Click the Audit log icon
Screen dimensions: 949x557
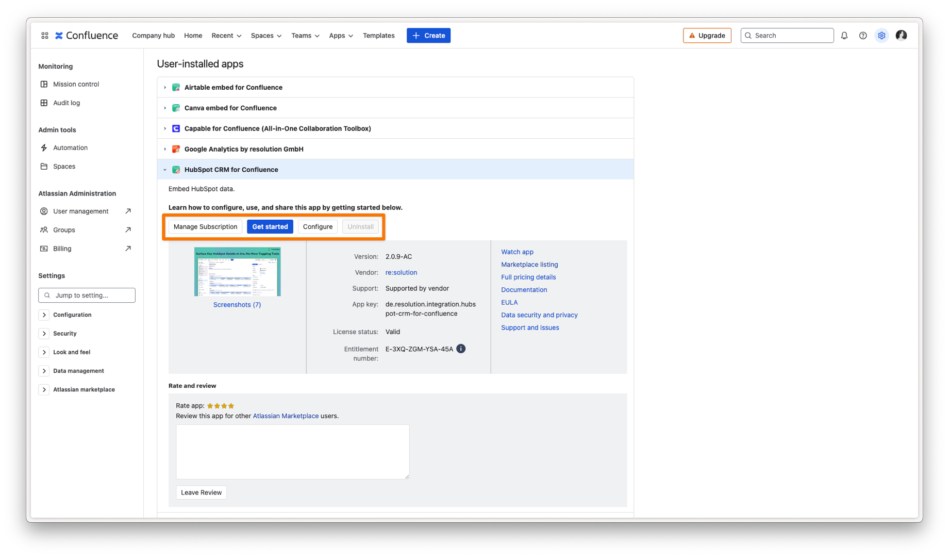pyautogui.click(x=44, y=103)
